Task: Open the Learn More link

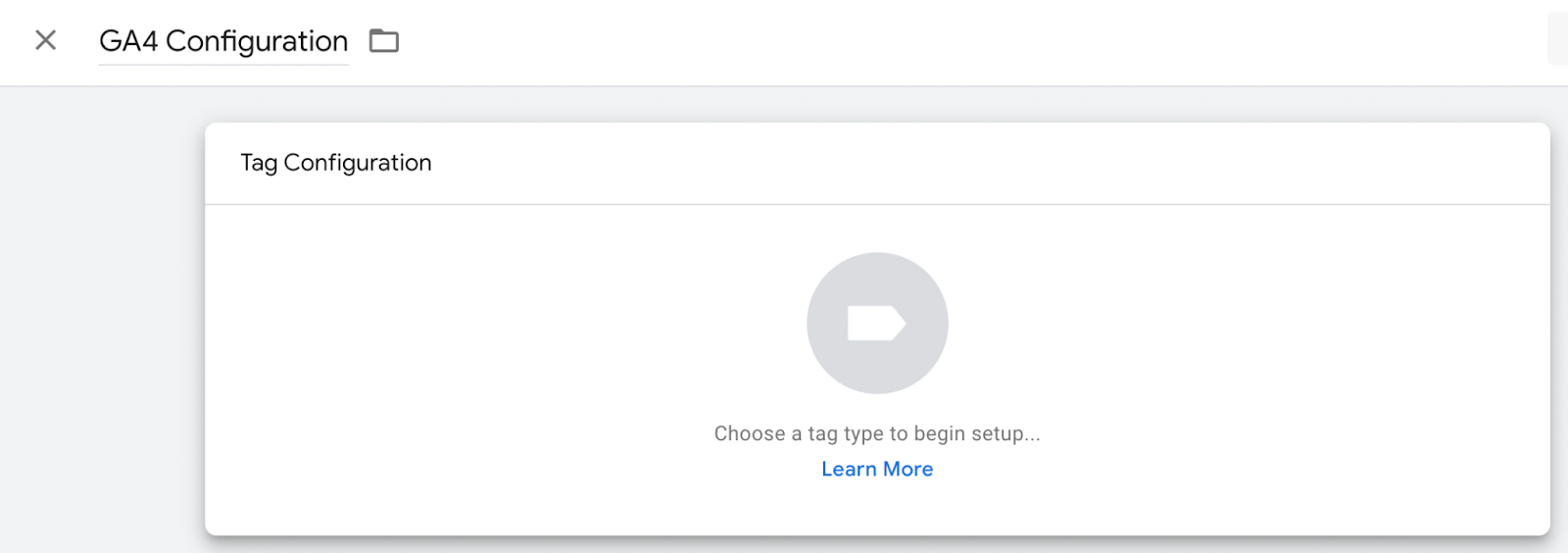Action: [877, 469]
